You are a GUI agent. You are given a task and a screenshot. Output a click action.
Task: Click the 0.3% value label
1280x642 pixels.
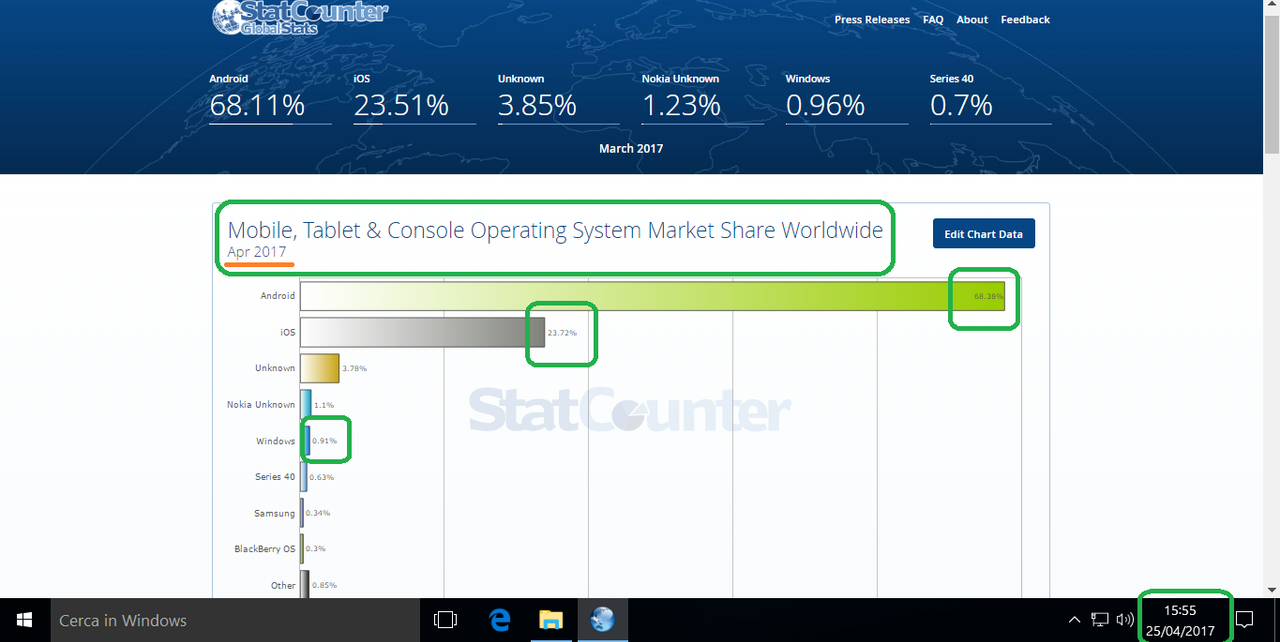(315, 549)
